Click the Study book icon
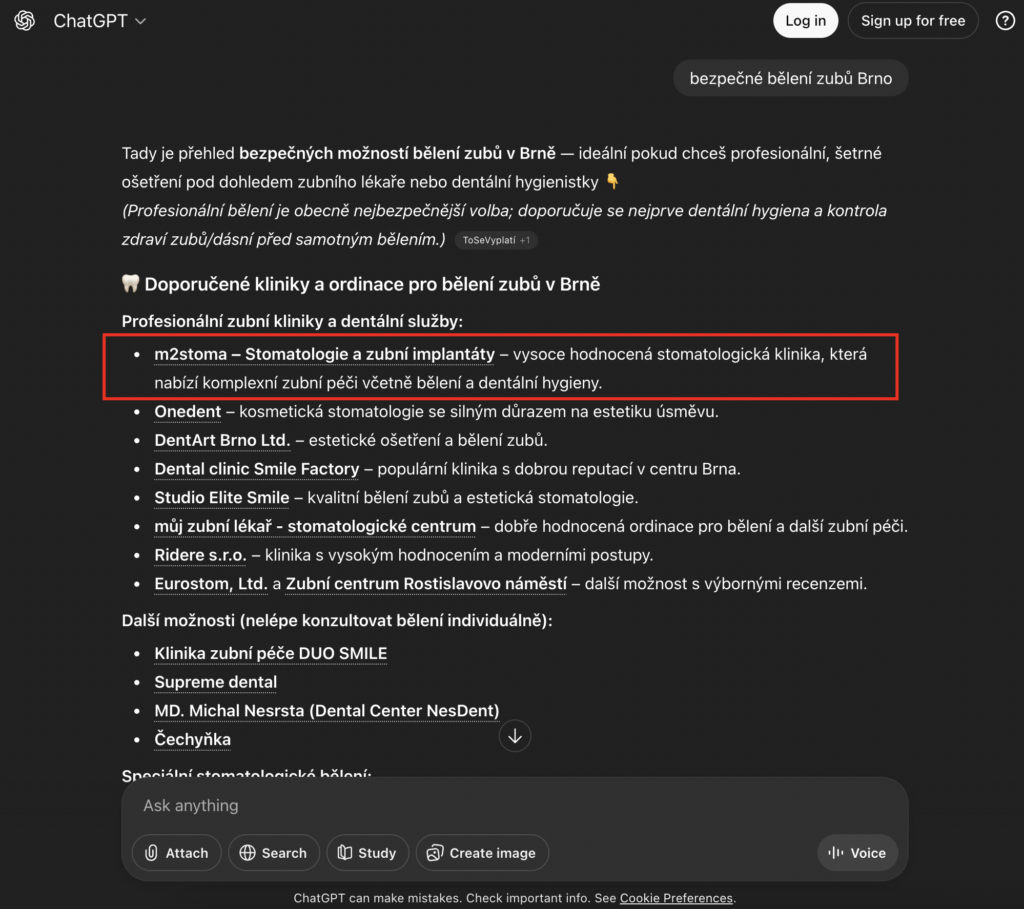Viewport: 1024px width, 909px height. (x=344, y=853)
